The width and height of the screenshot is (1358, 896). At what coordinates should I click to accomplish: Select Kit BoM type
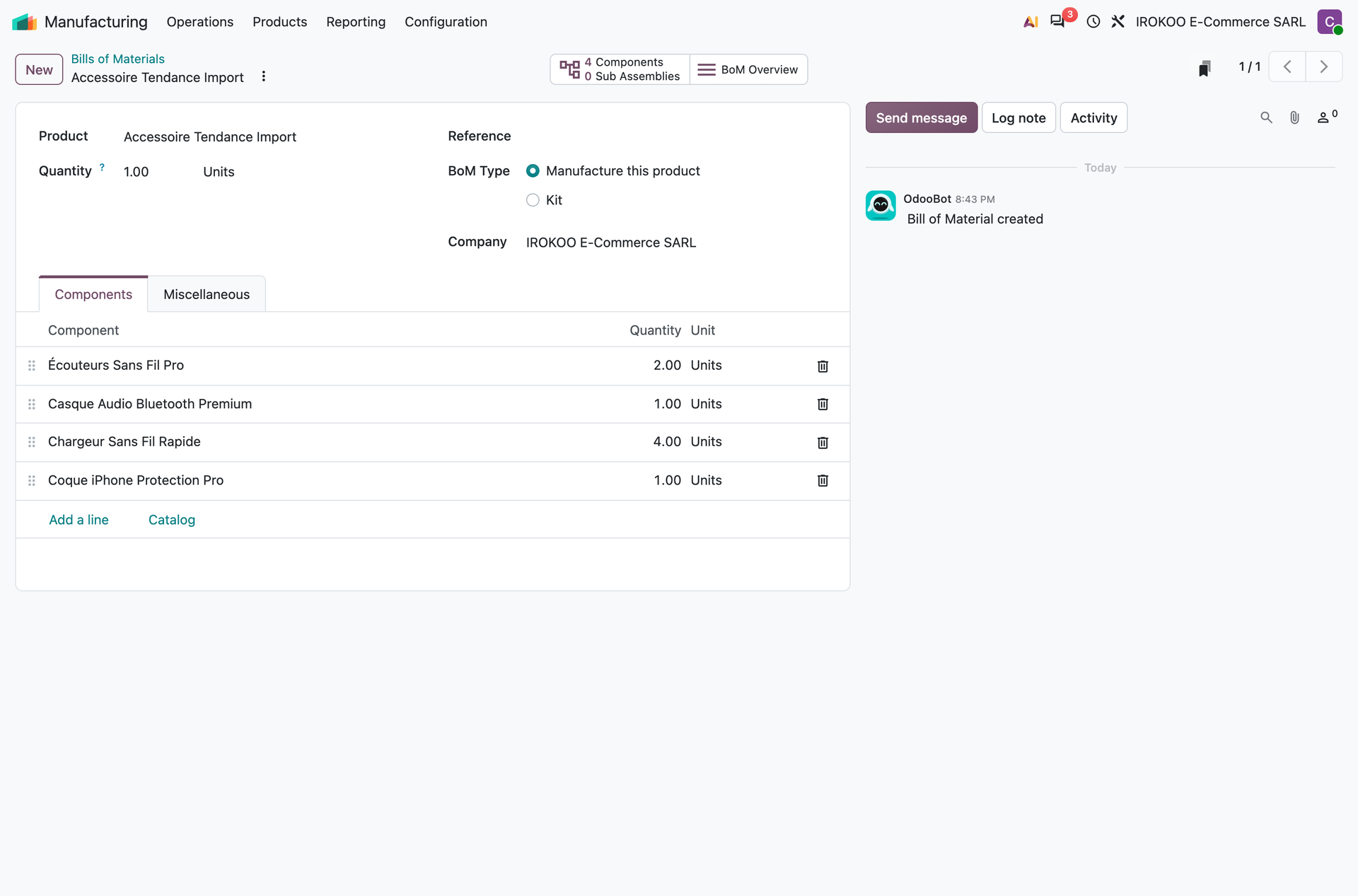533,200
